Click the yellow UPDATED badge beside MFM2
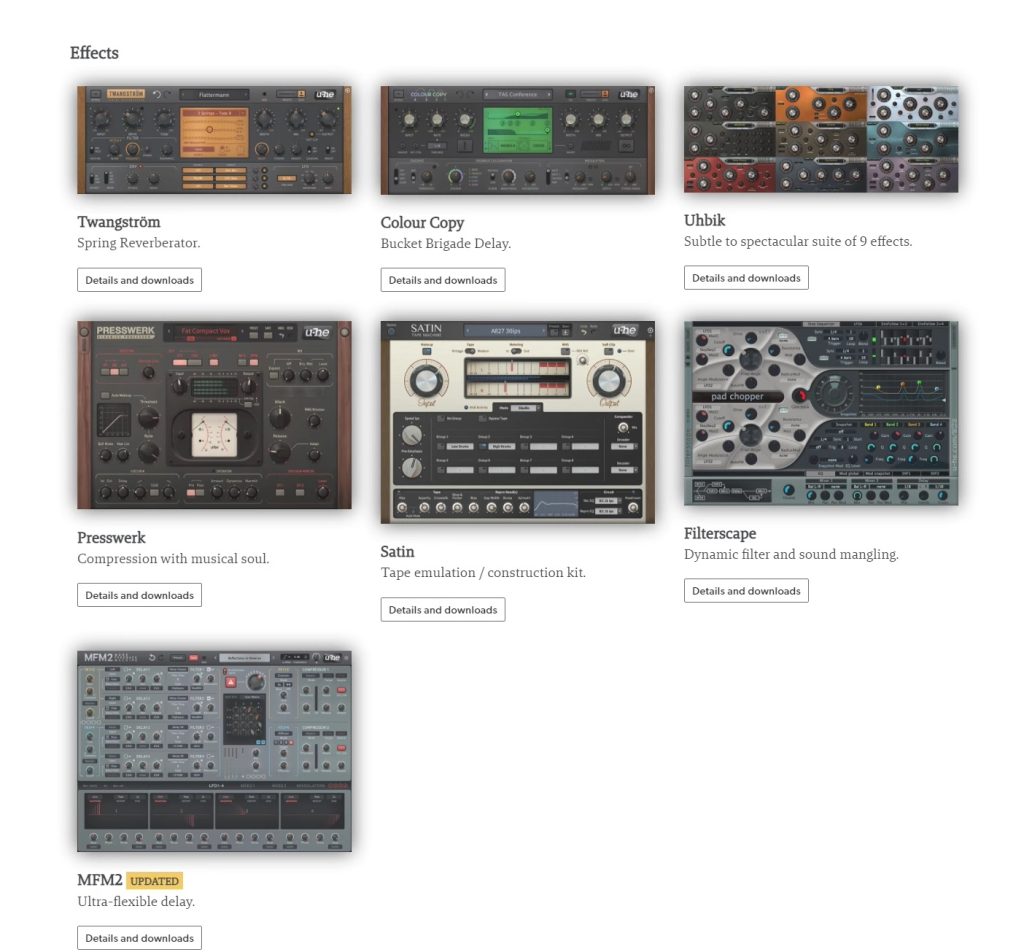 pyautogui.click(x=155, y=881)
